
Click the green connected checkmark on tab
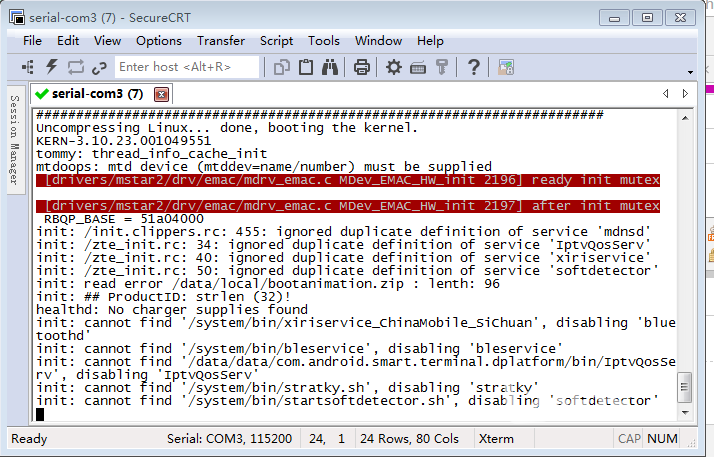(x=41, y=94)
